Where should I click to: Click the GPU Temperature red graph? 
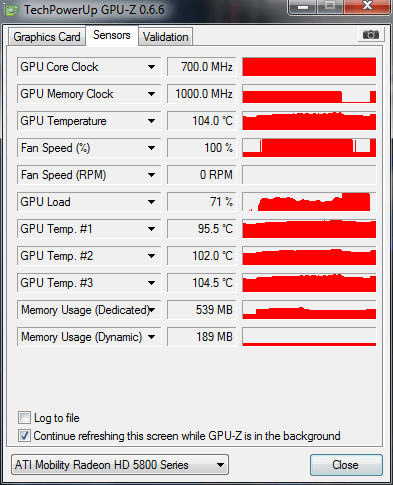[x=309, y=121]
